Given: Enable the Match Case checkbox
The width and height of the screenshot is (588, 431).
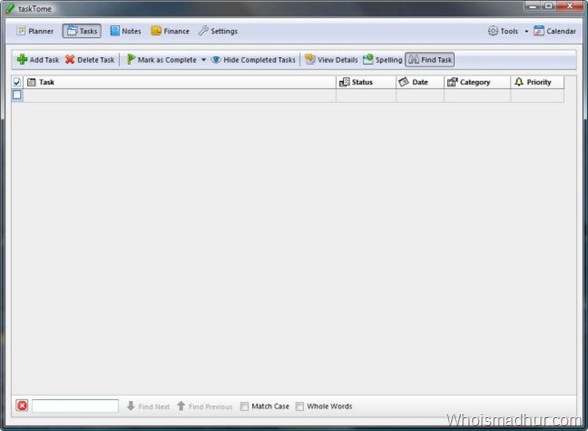Looking at the screenshot, I should 244,406.
